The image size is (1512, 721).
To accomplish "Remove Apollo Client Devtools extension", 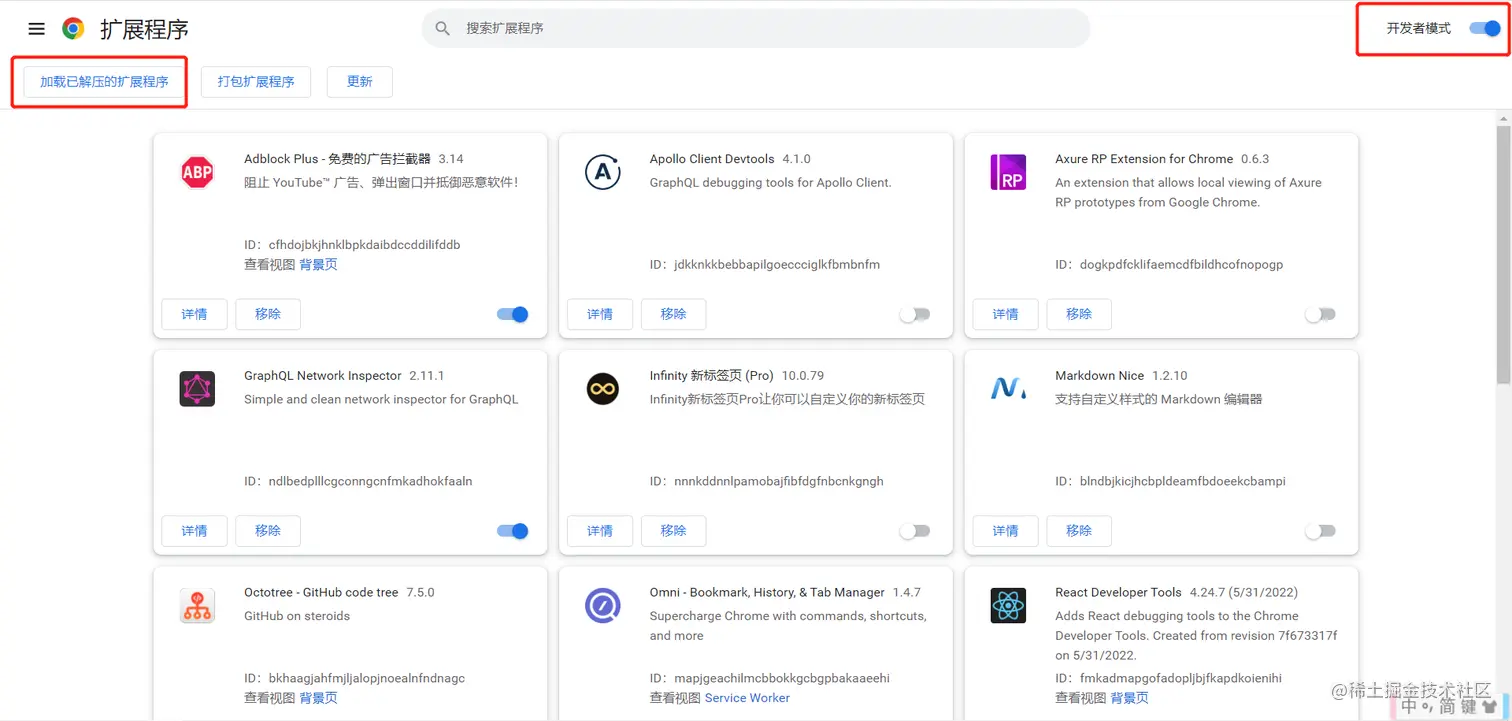I will (x=674, y=314).
